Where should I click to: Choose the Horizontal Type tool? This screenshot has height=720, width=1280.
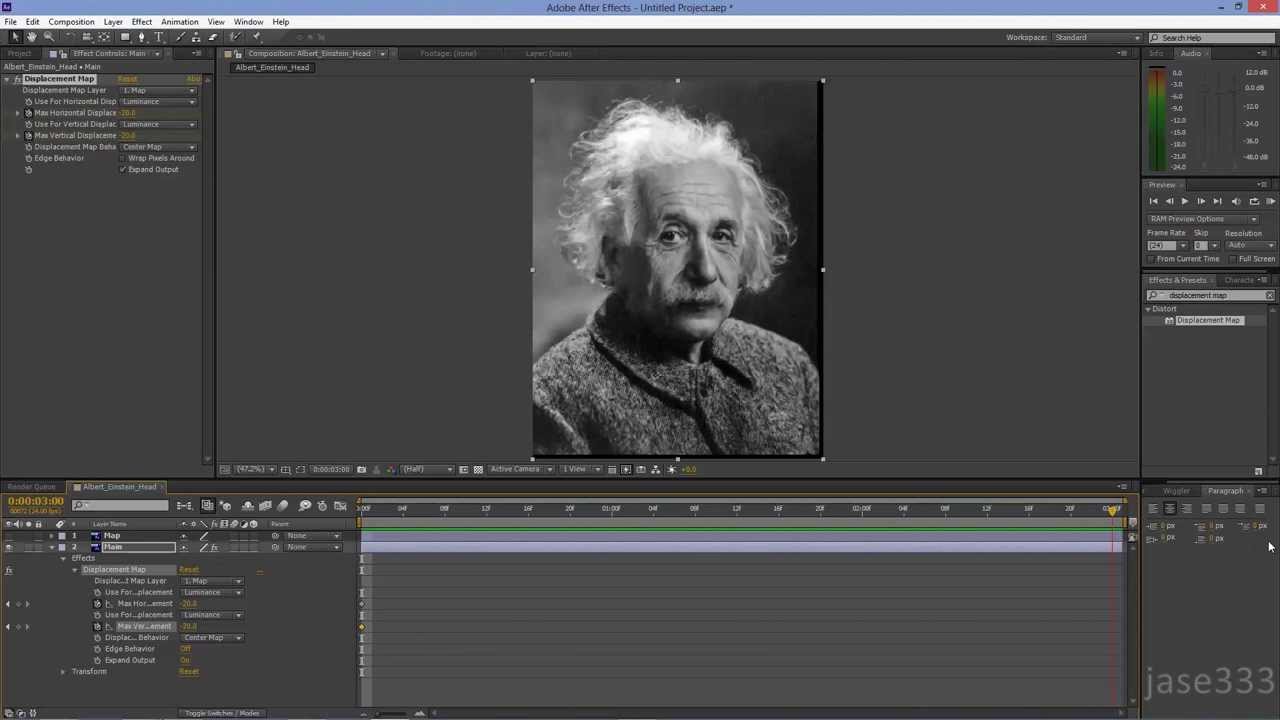click(x=158, y=37)
